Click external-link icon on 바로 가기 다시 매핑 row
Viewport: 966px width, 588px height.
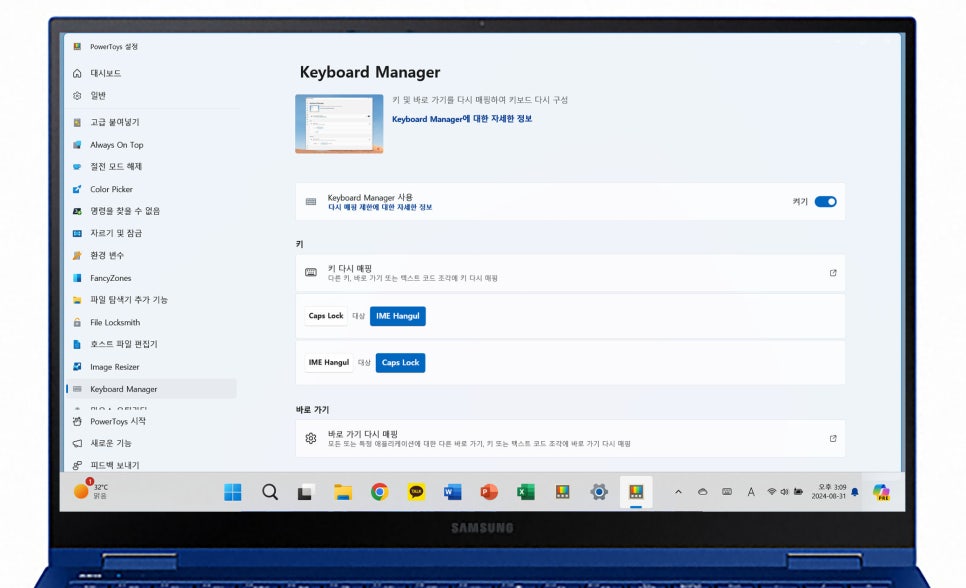pyautogui.click(x=833, y=438)
